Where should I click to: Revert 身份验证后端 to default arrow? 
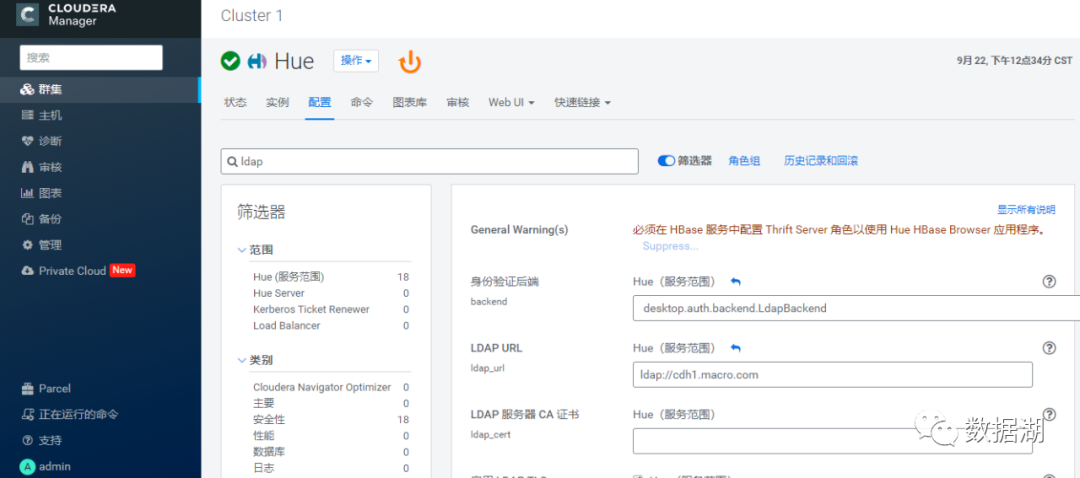pos(735,282)
